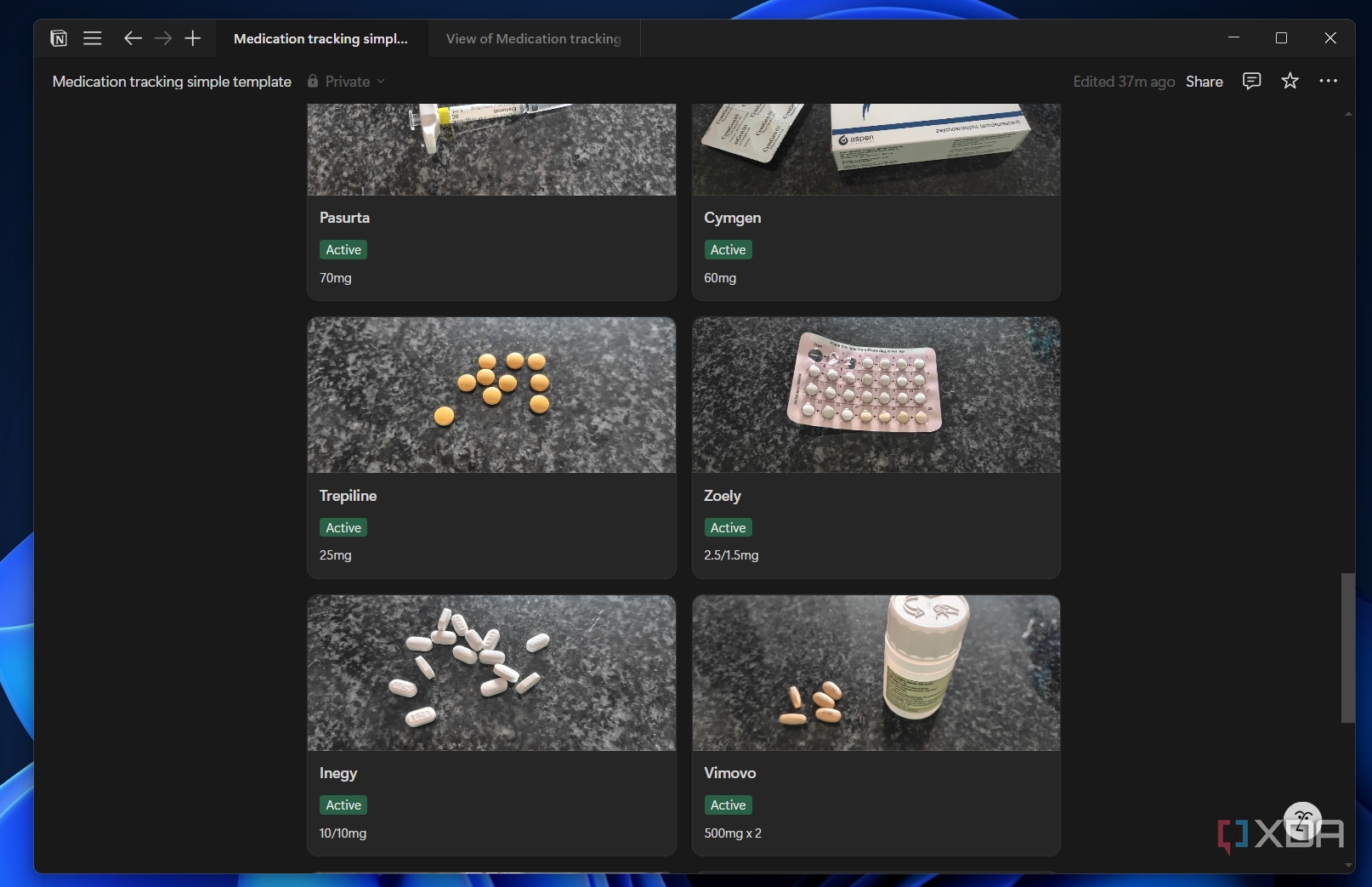Click Active status tag on Pasurta

(343, 250)
